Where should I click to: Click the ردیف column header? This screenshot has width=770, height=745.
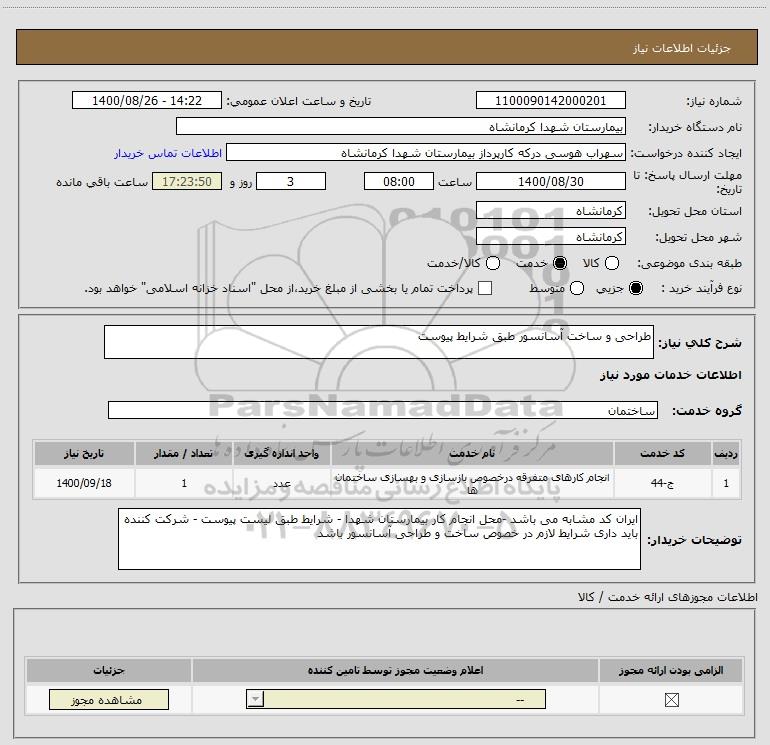726,453
